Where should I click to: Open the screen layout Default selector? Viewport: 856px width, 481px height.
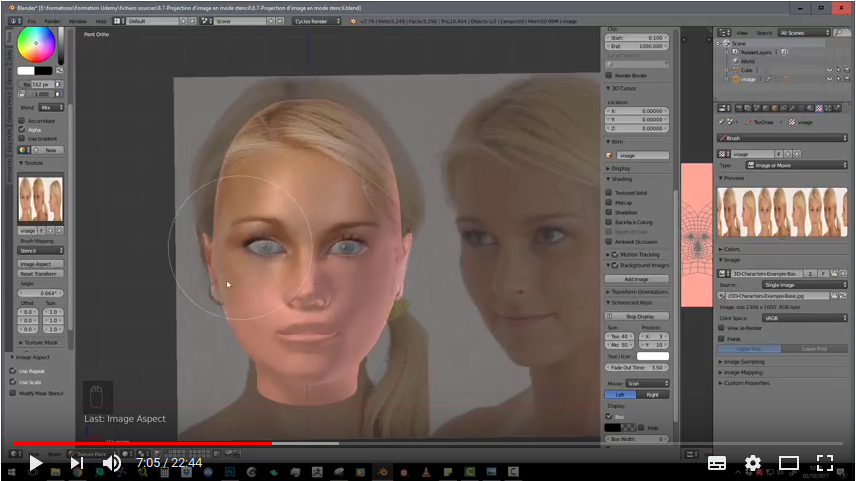click(153, 21)
